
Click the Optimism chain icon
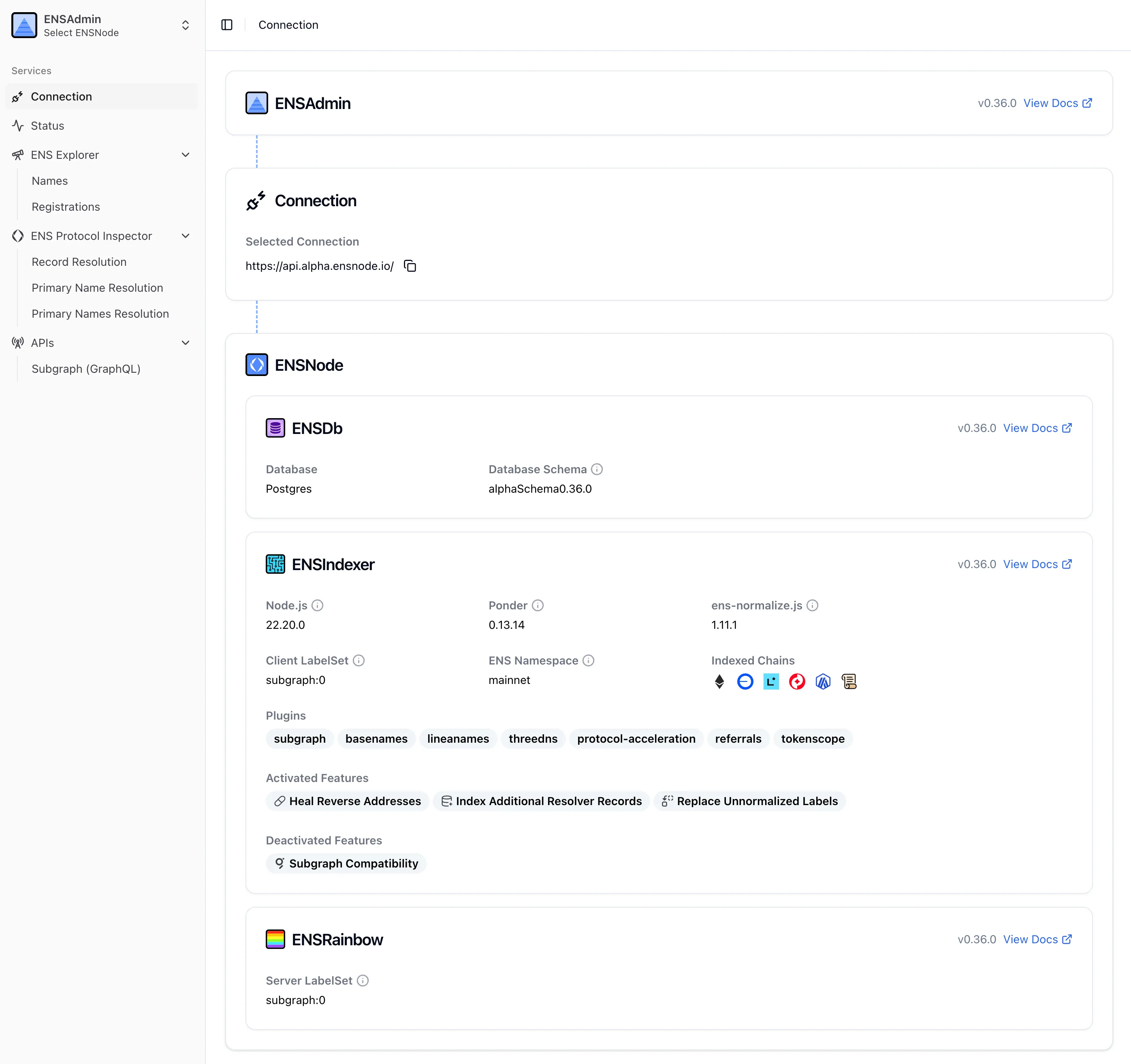pyautogui.click(x=796, y=681)
